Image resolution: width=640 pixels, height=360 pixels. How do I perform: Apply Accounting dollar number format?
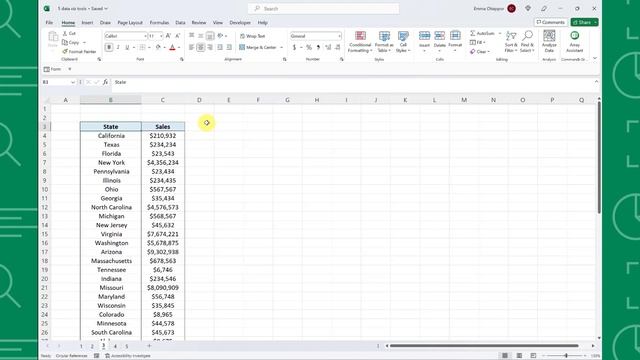coord(294,47)
